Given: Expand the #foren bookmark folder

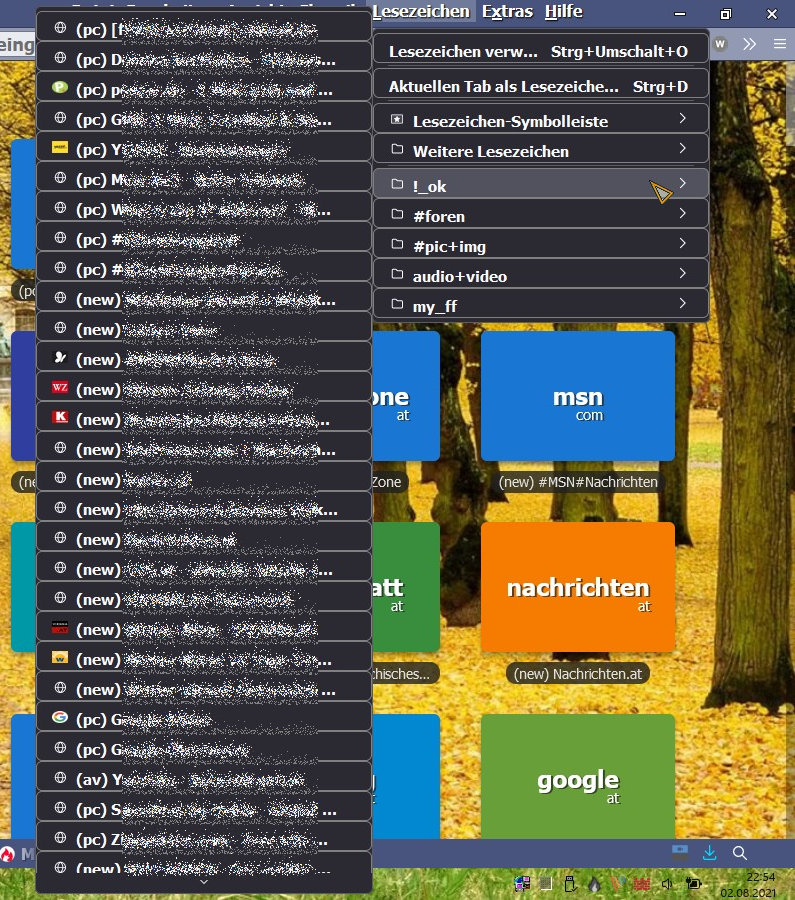Looking at the screenshot, I should (x=540, y=216).
